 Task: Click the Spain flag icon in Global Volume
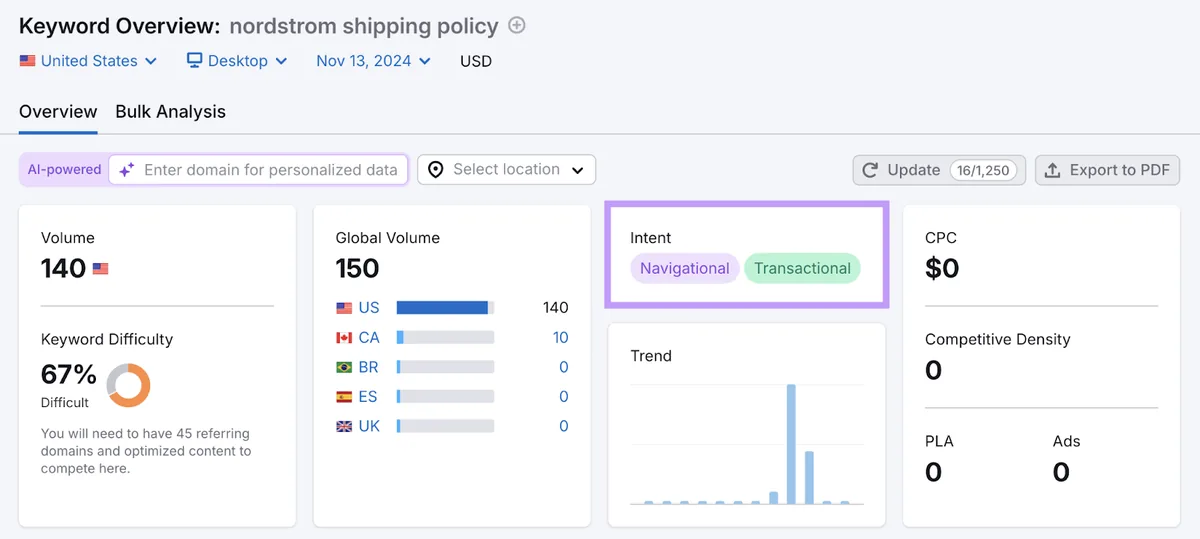point(344,397)
